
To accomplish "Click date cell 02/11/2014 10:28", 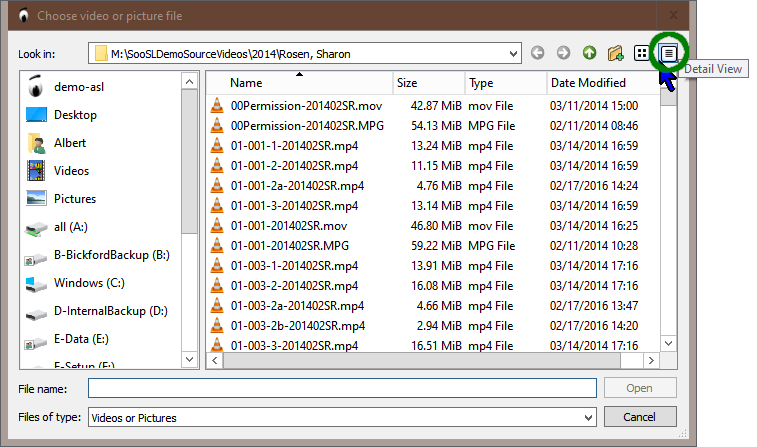I will (x=594, y=246).
